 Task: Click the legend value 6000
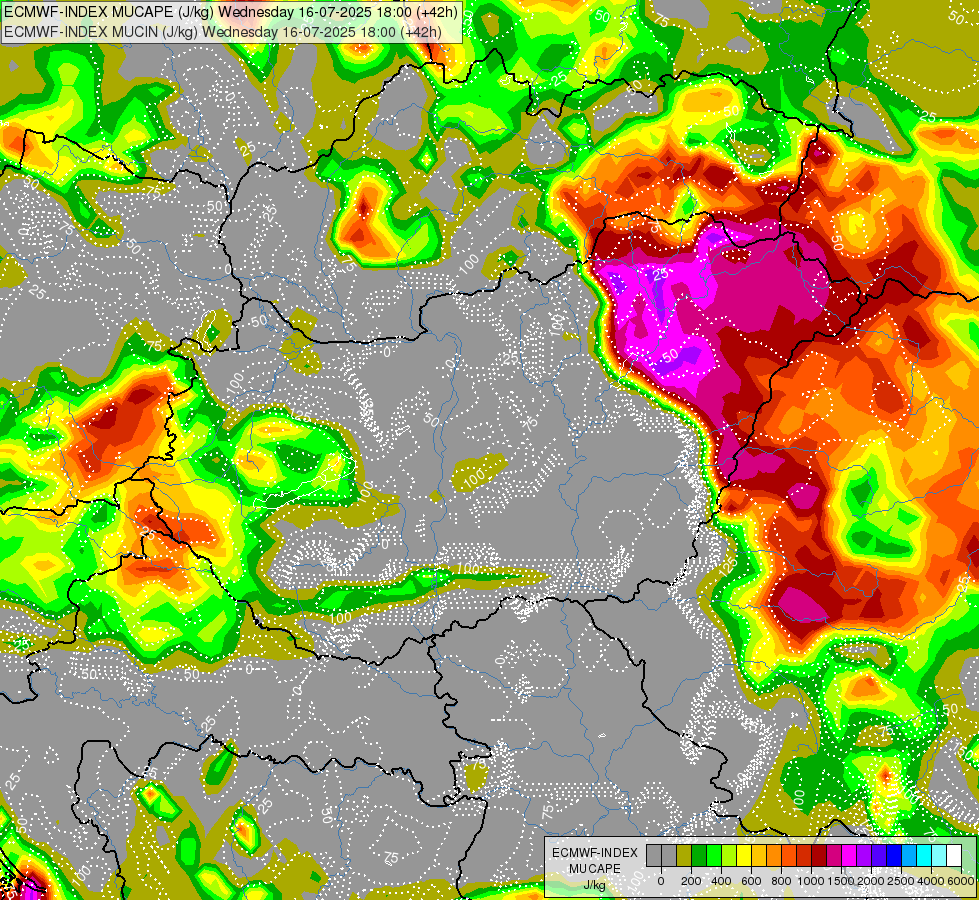tap(962, 881)
